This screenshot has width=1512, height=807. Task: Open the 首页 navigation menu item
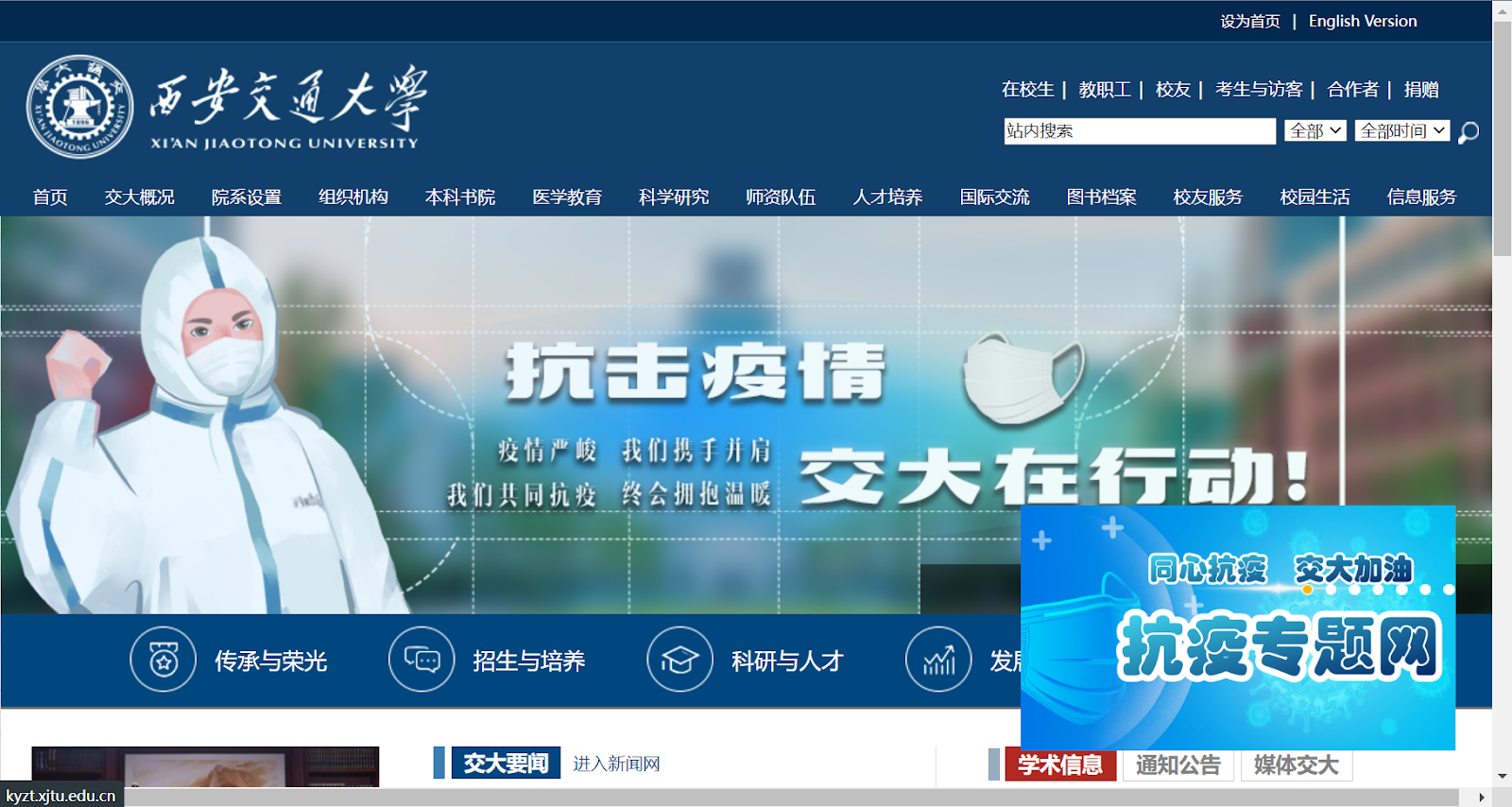click(x=50, y=197)
